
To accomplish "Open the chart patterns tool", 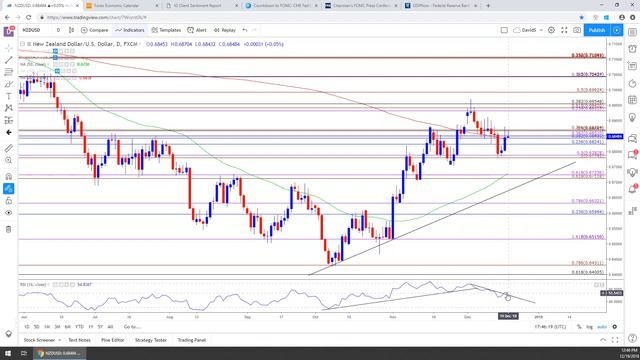I will tap(9, 108).
